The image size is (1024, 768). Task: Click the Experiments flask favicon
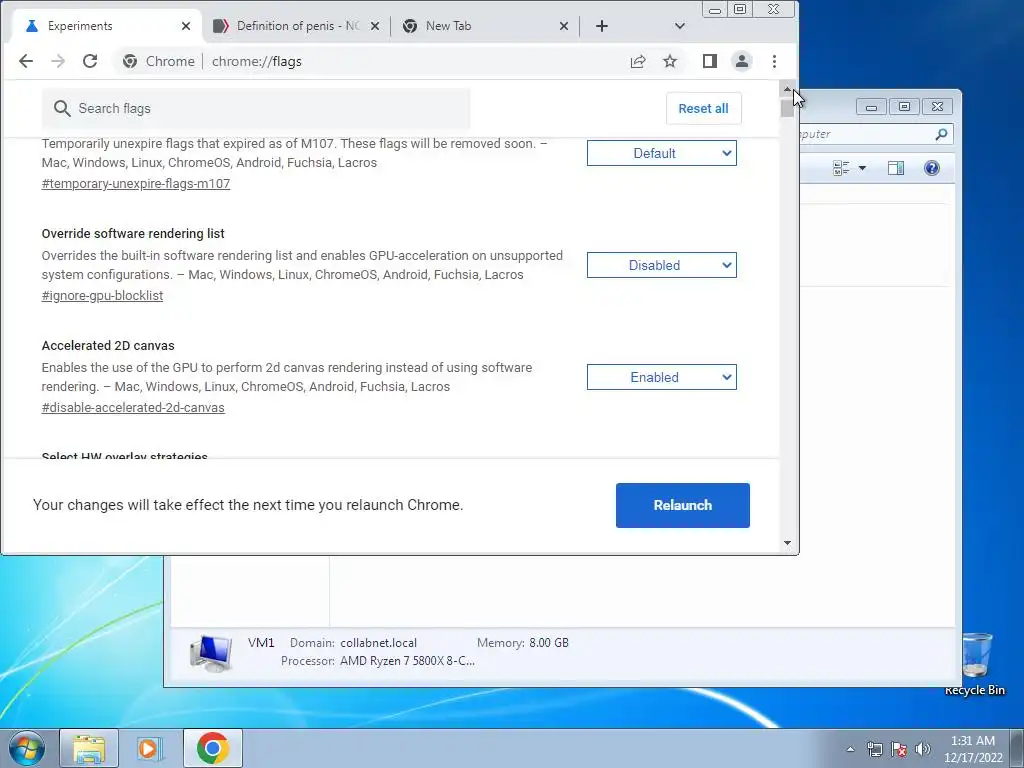[31, 26]
